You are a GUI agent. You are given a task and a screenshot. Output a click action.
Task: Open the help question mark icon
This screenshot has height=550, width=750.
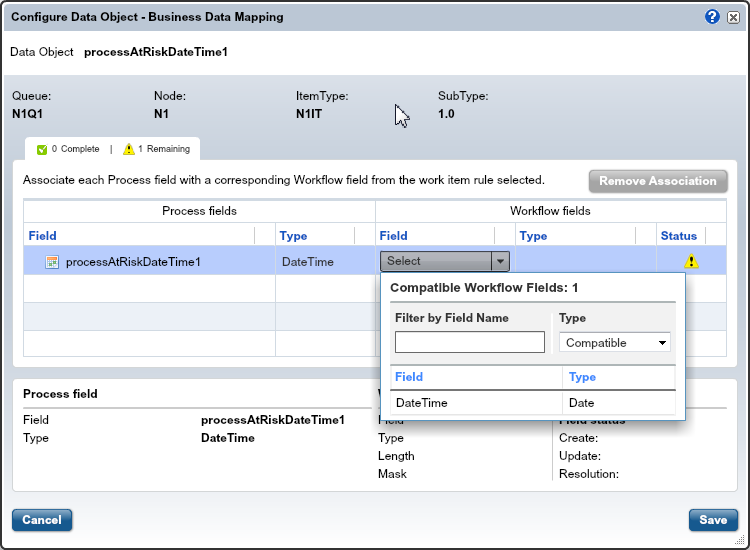[712, 17]
